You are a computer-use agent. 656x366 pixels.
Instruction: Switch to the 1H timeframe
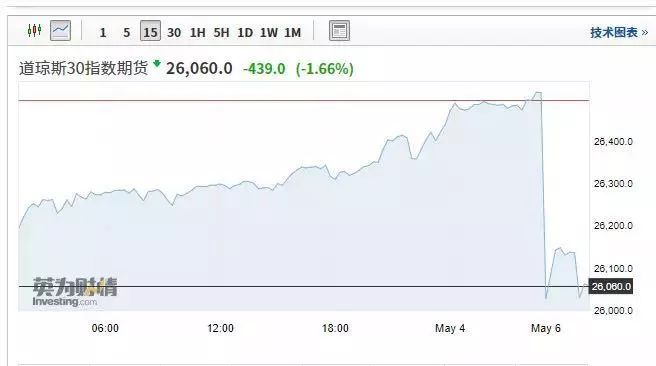coord(197,33)
